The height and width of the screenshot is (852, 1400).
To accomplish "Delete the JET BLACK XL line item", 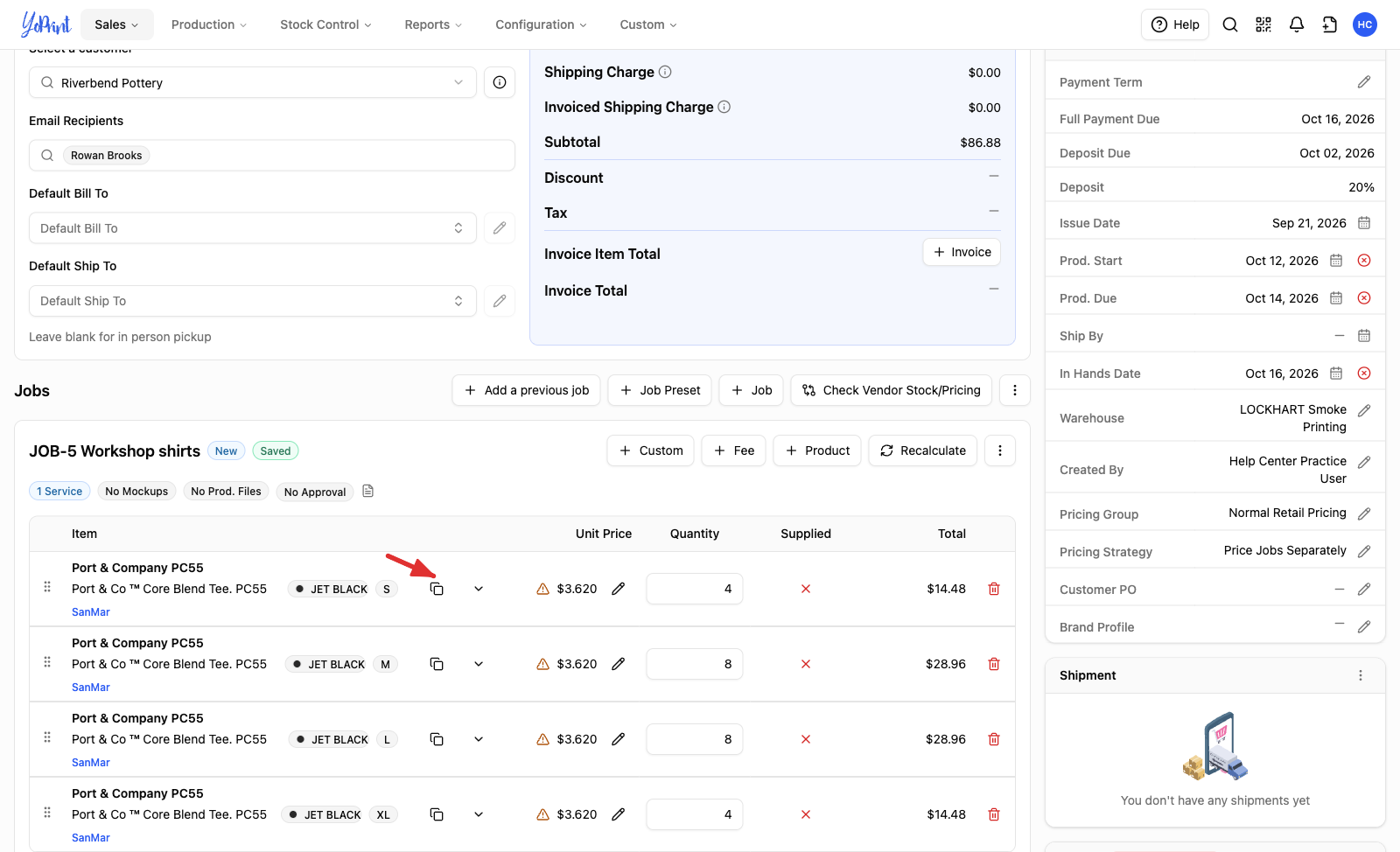I will coord(994,814).
